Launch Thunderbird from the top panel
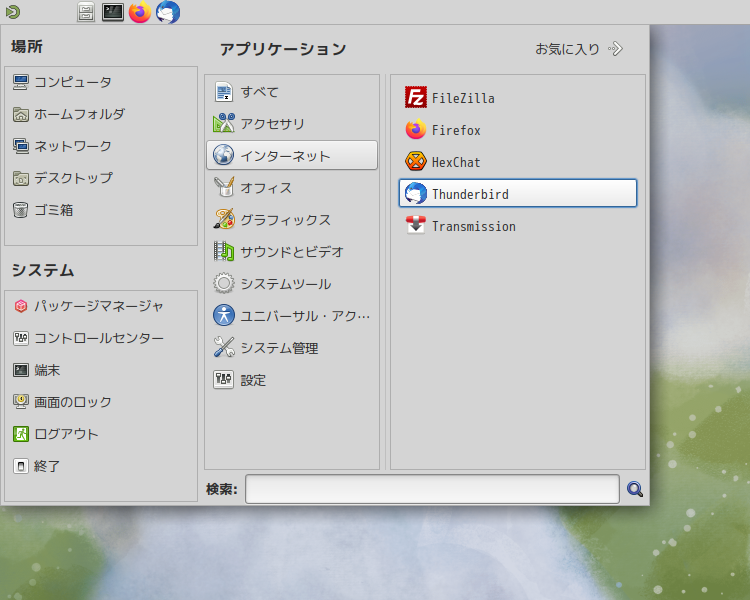The height and width of the screenshot is (600, 750). click(168, 12)
